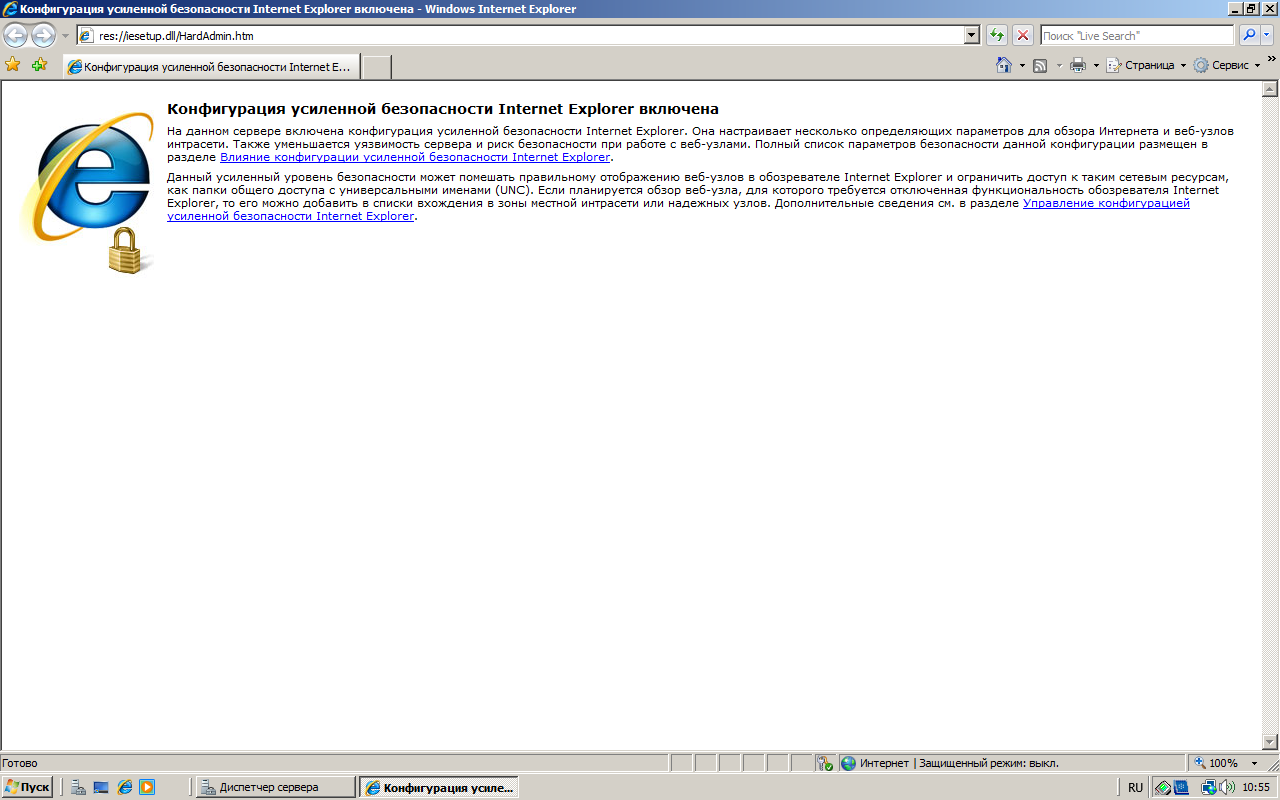Refresh the page with green arrows icon

tap(997, 36)
